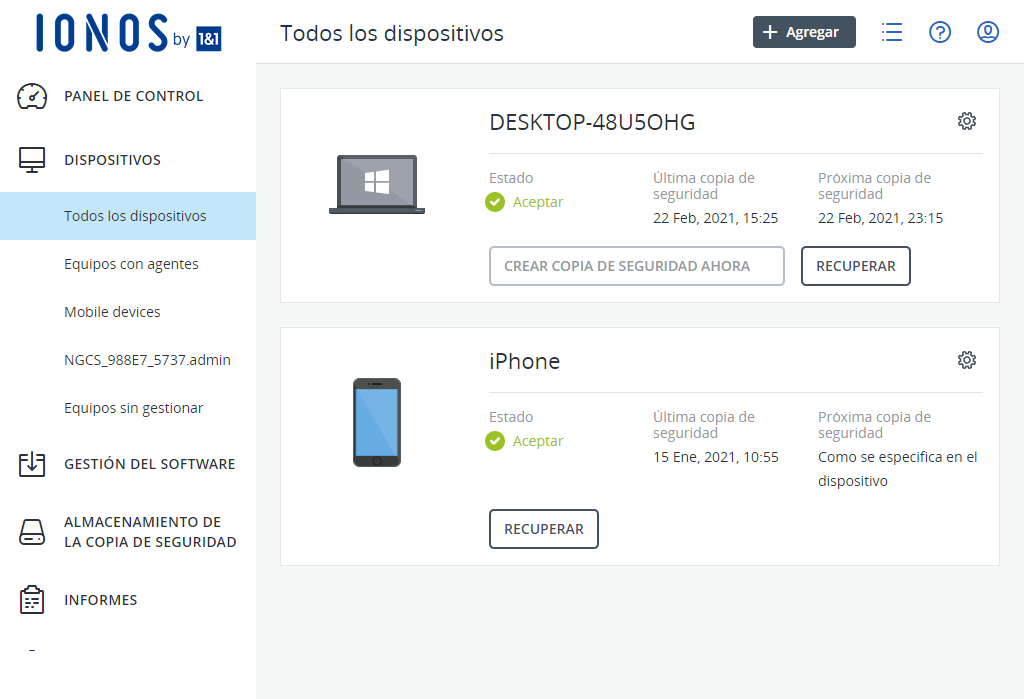This screenshot has height=699, width=1024.
Task: Switch to list view icon in header
Action: coord(891,32)
